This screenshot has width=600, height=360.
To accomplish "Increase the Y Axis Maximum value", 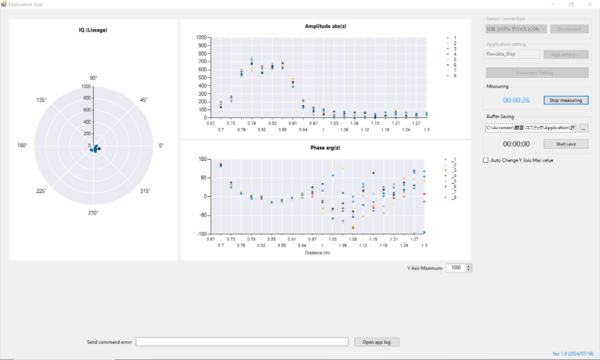I will (469, 266).
